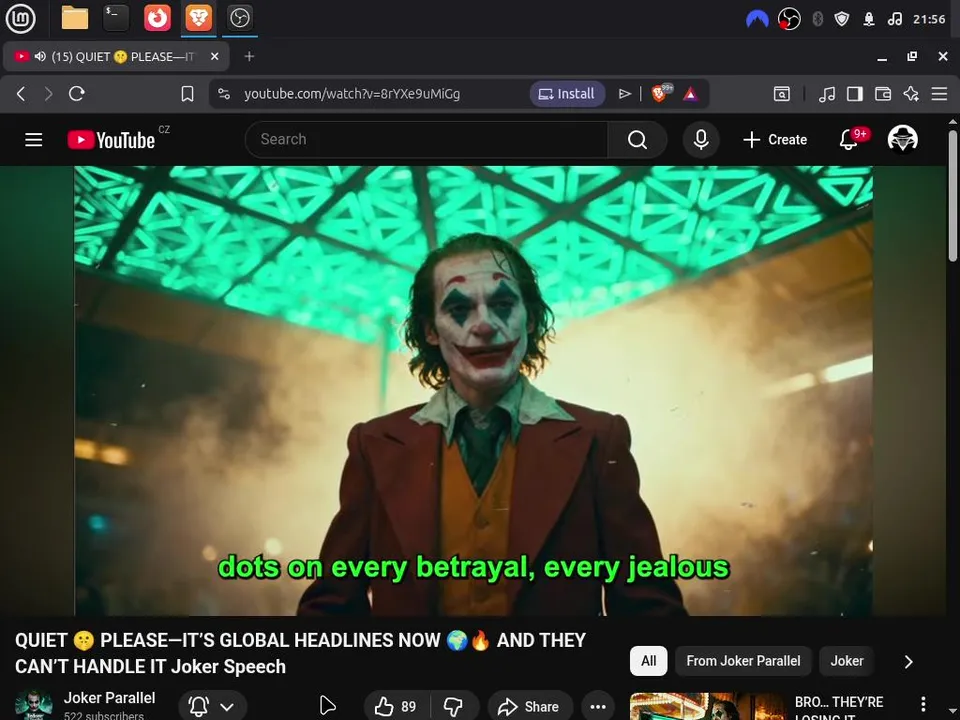Share this video
Viewport: 960px width, 720px height.
pos(530,707)
